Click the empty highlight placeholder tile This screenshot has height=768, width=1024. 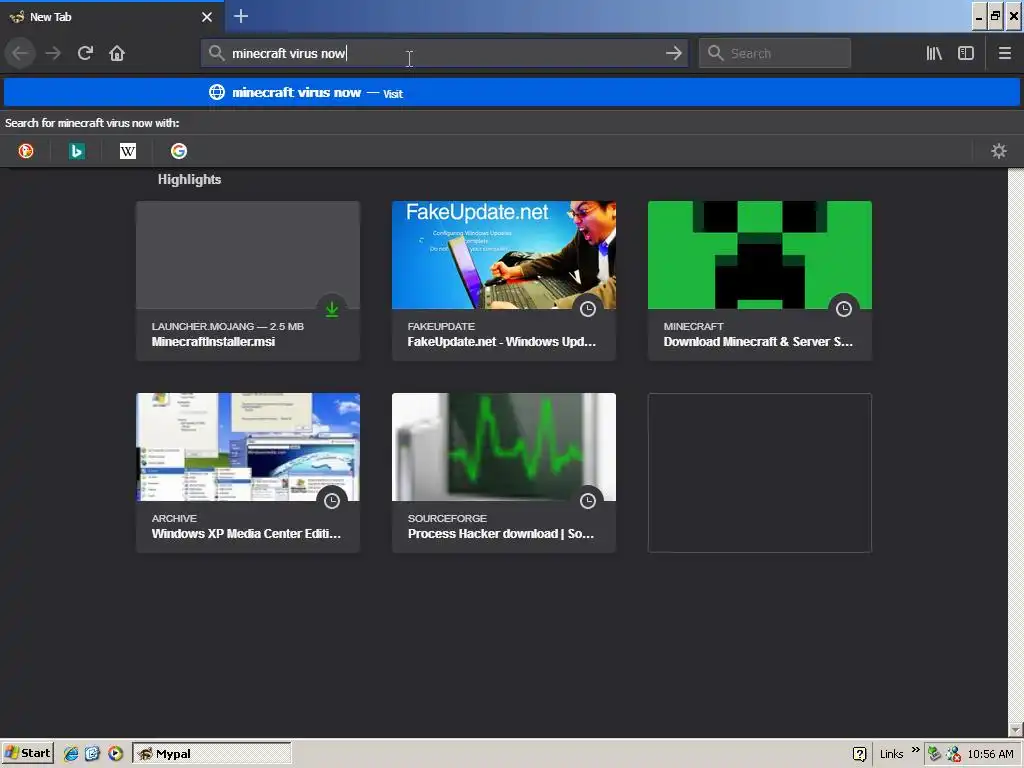pyautogui.click(x=760, y=473)
